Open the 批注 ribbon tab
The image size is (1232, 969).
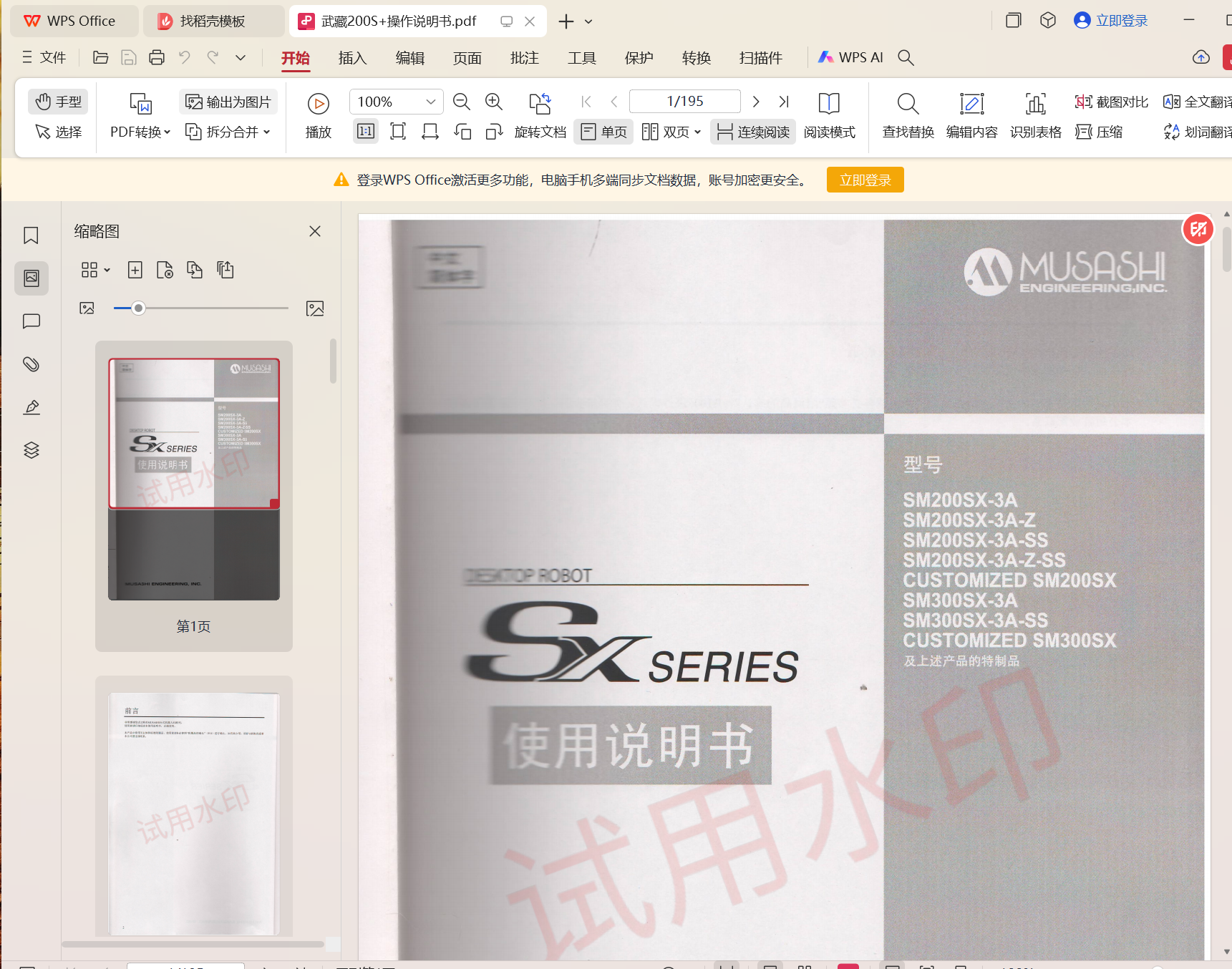coord(524,58)
